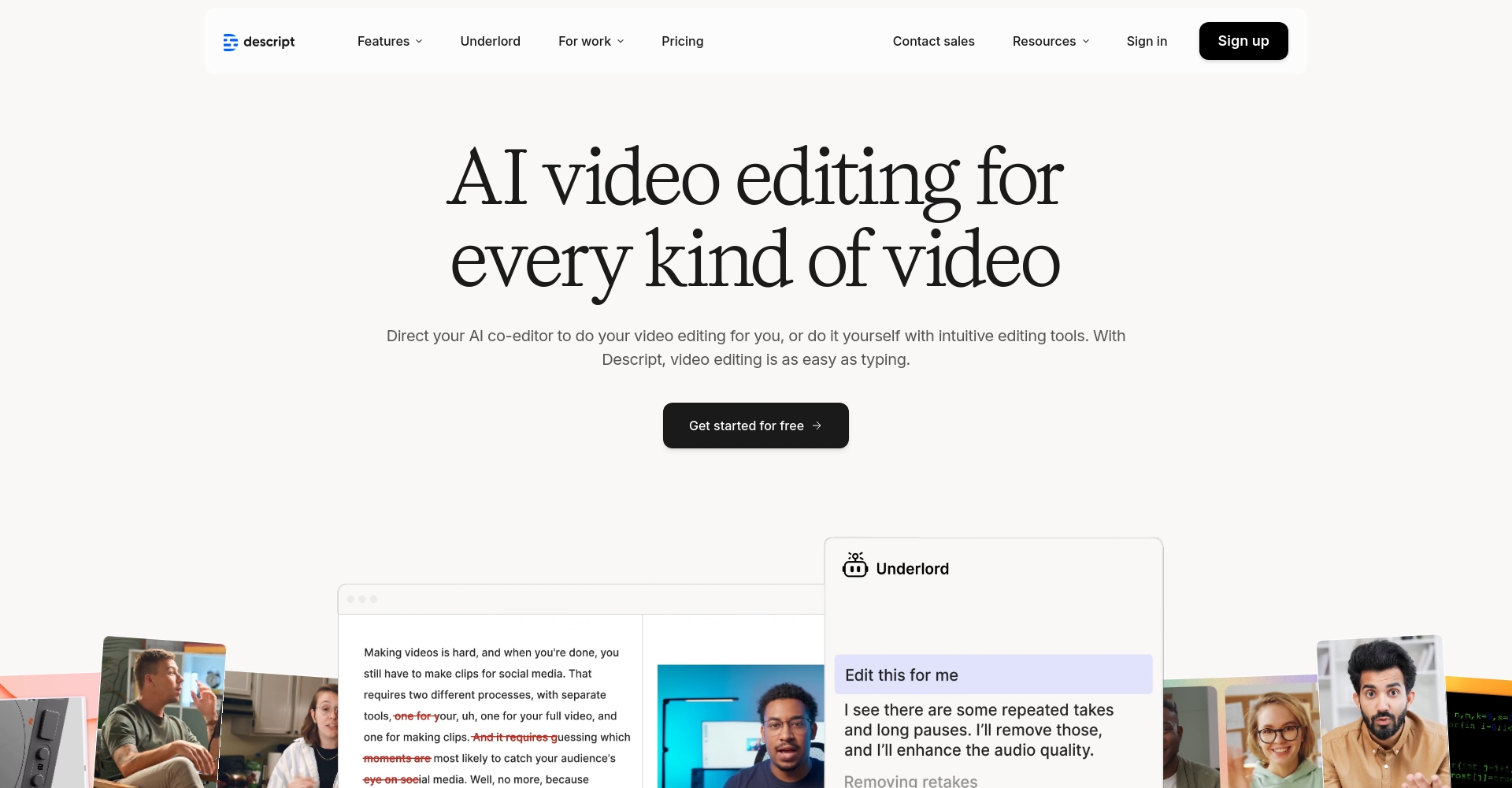Click the Removing retakes status text
Screen dimensions: 1512x788
910,780
